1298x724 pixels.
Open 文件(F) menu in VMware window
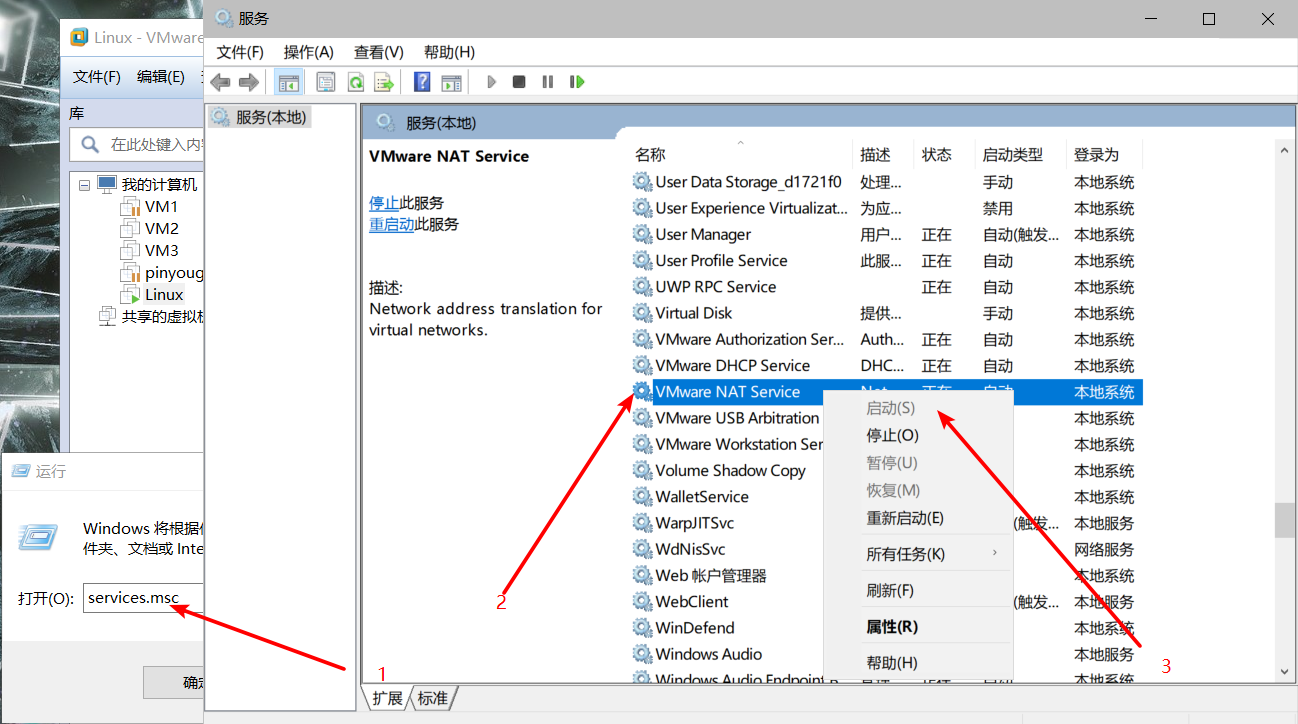coord(97,77)
